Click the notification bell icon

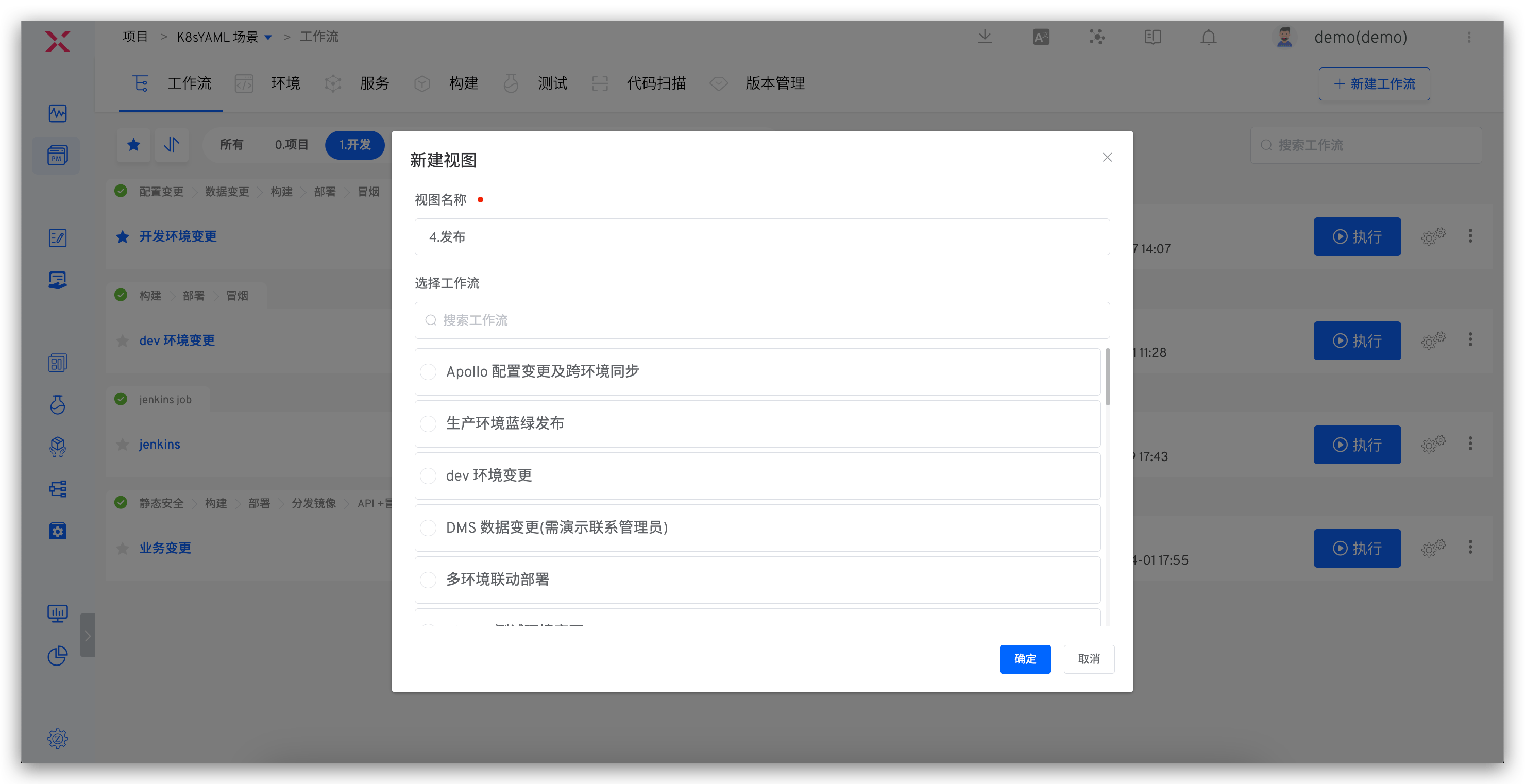click(x=1208, y=37)
